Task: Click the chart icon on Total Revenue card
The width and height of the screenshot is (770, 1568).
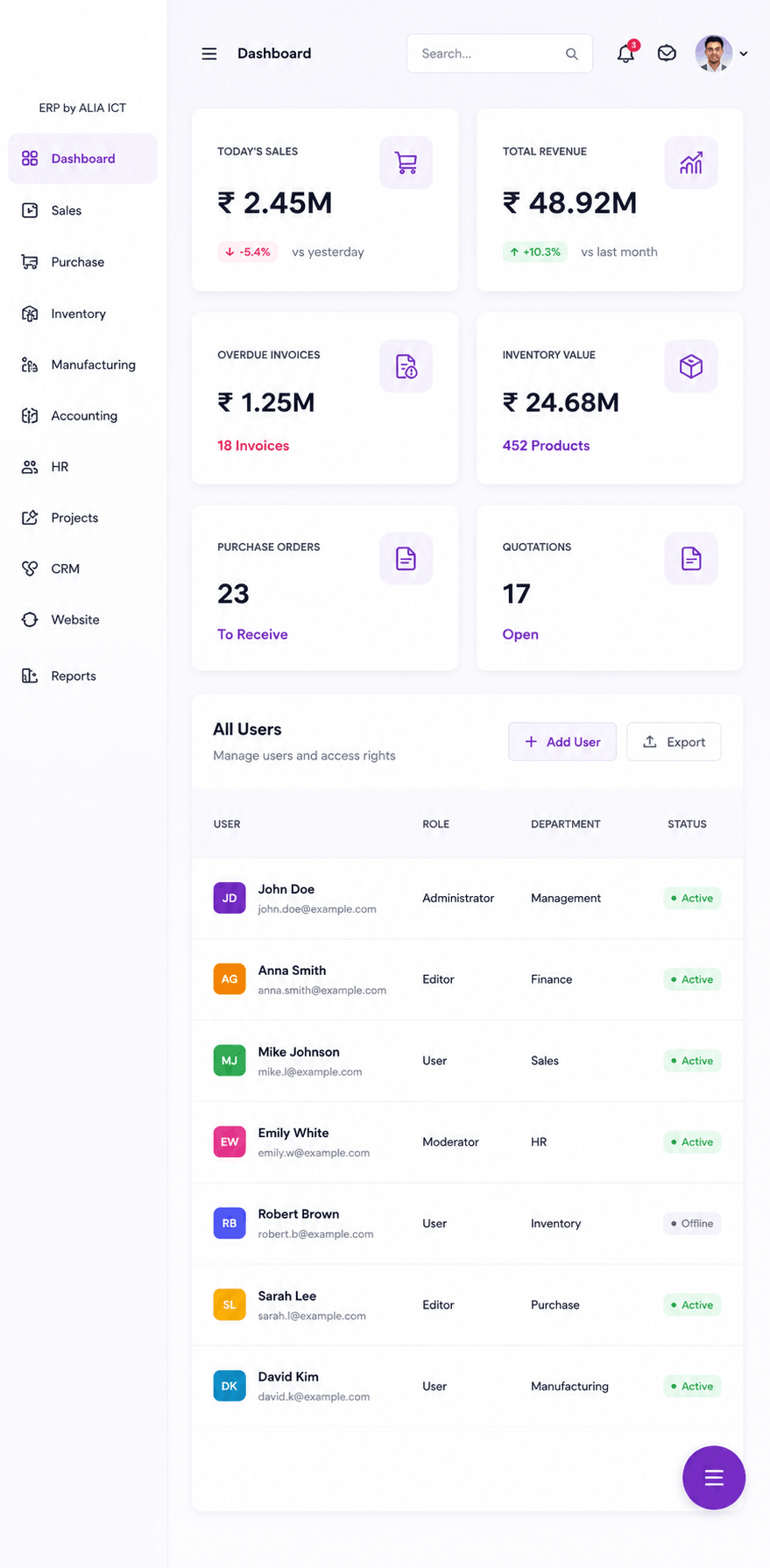Action: (691, 162)
